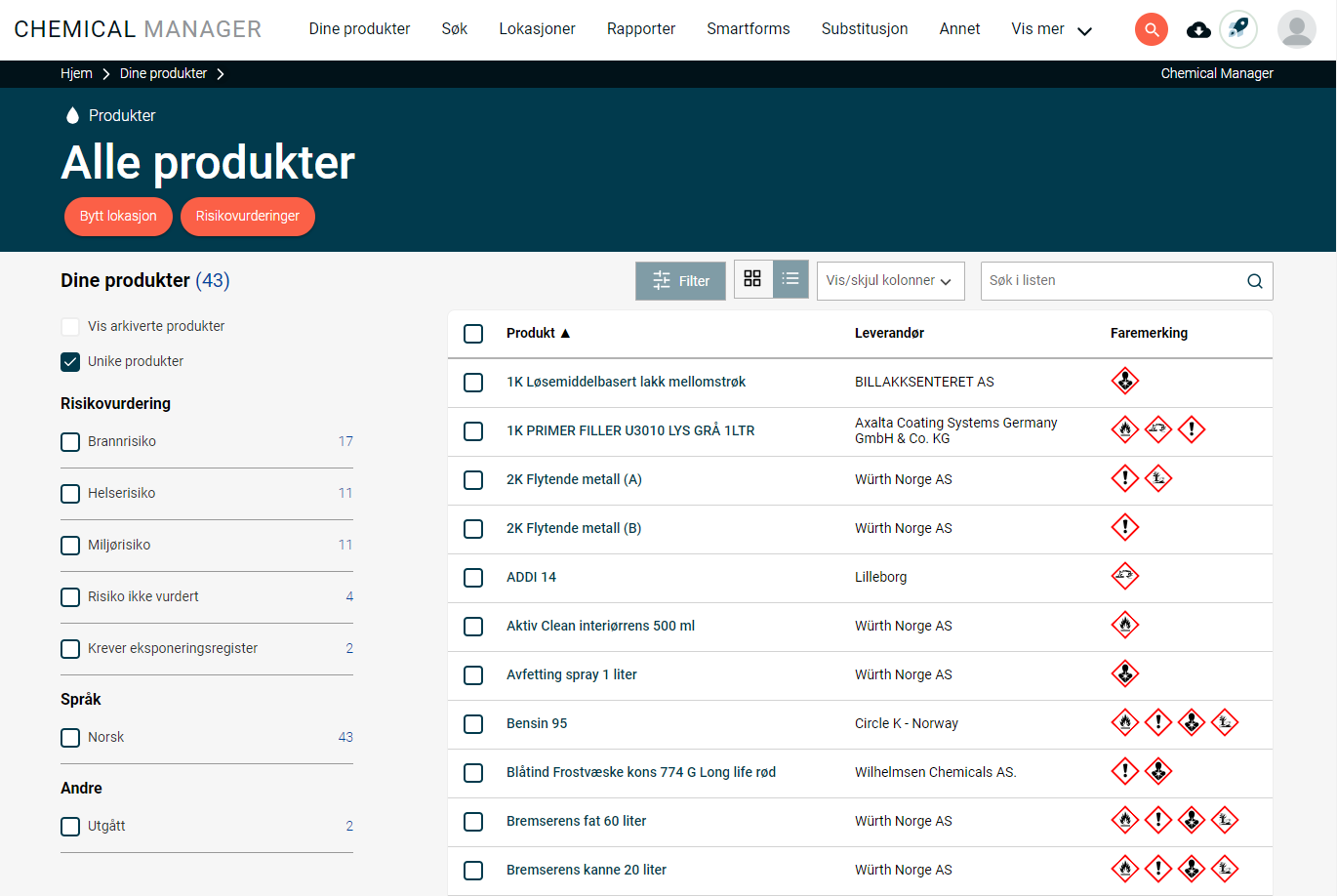The width and height of the screenshot is (1337, 896).
Task: Go to Hjem breadcrumb link
Action: [x=76, y=73]
